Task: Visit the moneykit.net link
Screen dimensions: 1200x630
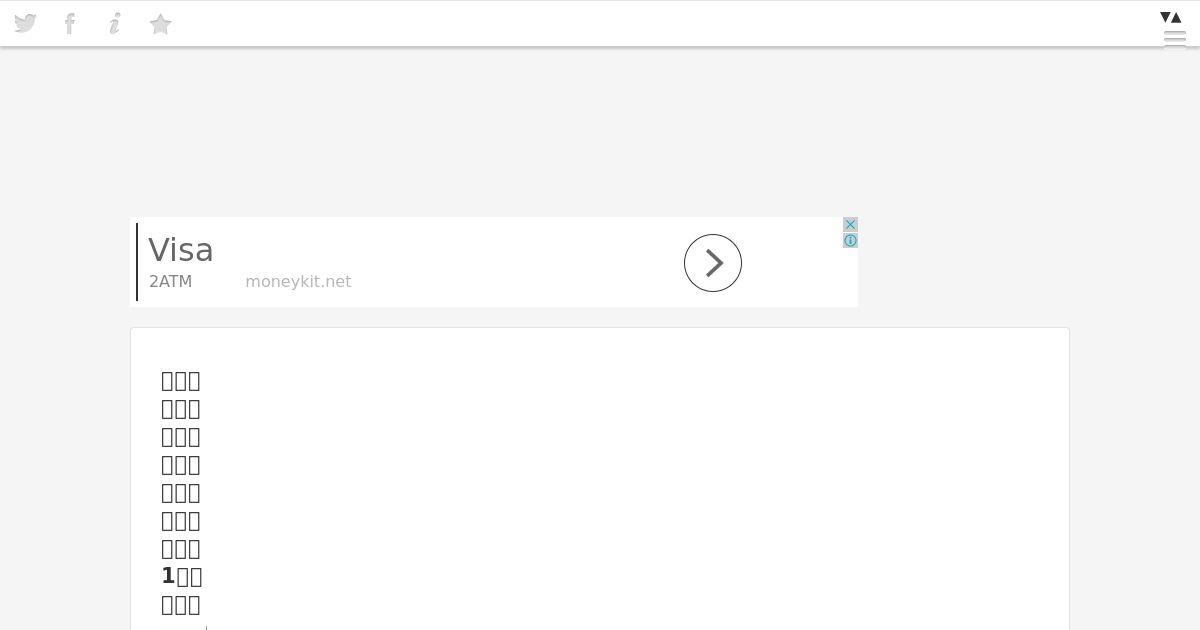Action: coord(298,282)
